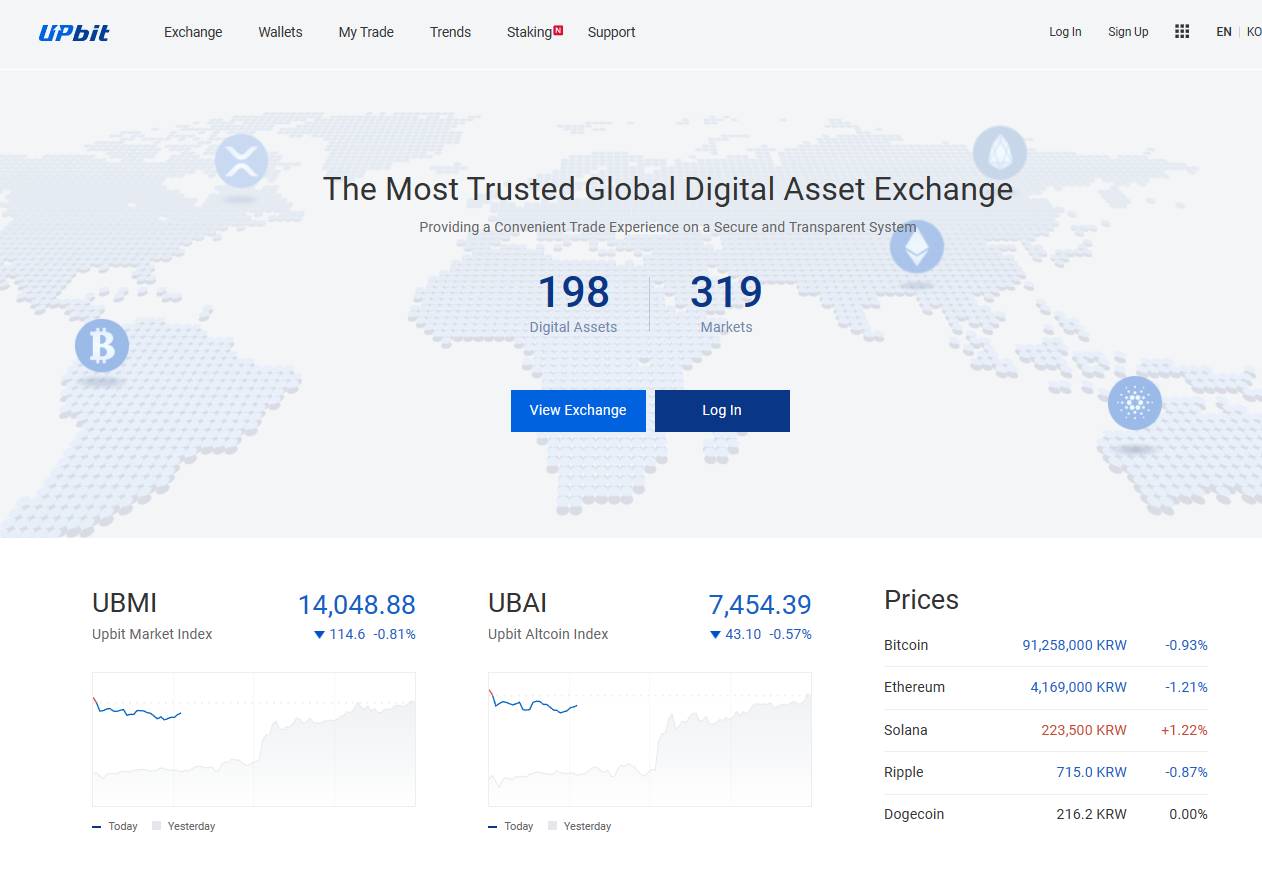Open the UBMI index chart
Viewport: 1262px width, 886px height.
pos(254,739)
